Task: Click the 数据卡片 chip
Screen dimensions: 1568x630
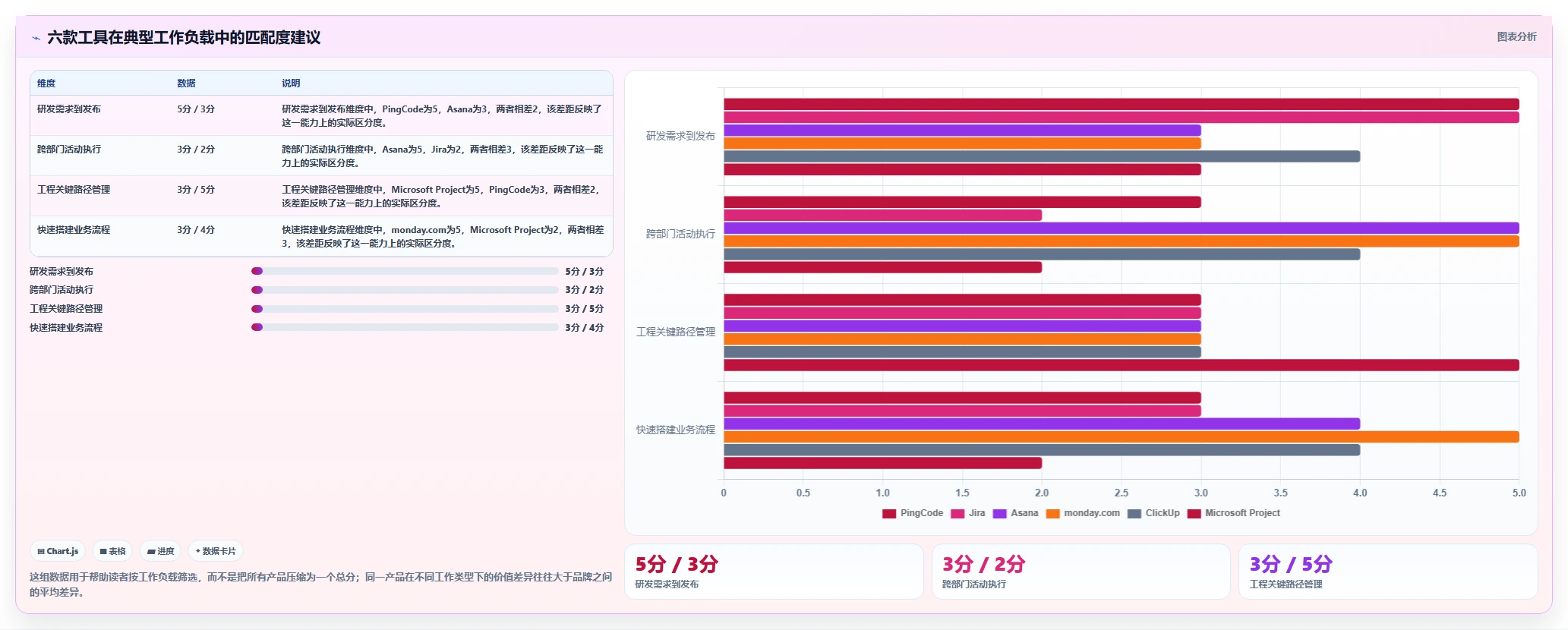Action: click(216, 551)
